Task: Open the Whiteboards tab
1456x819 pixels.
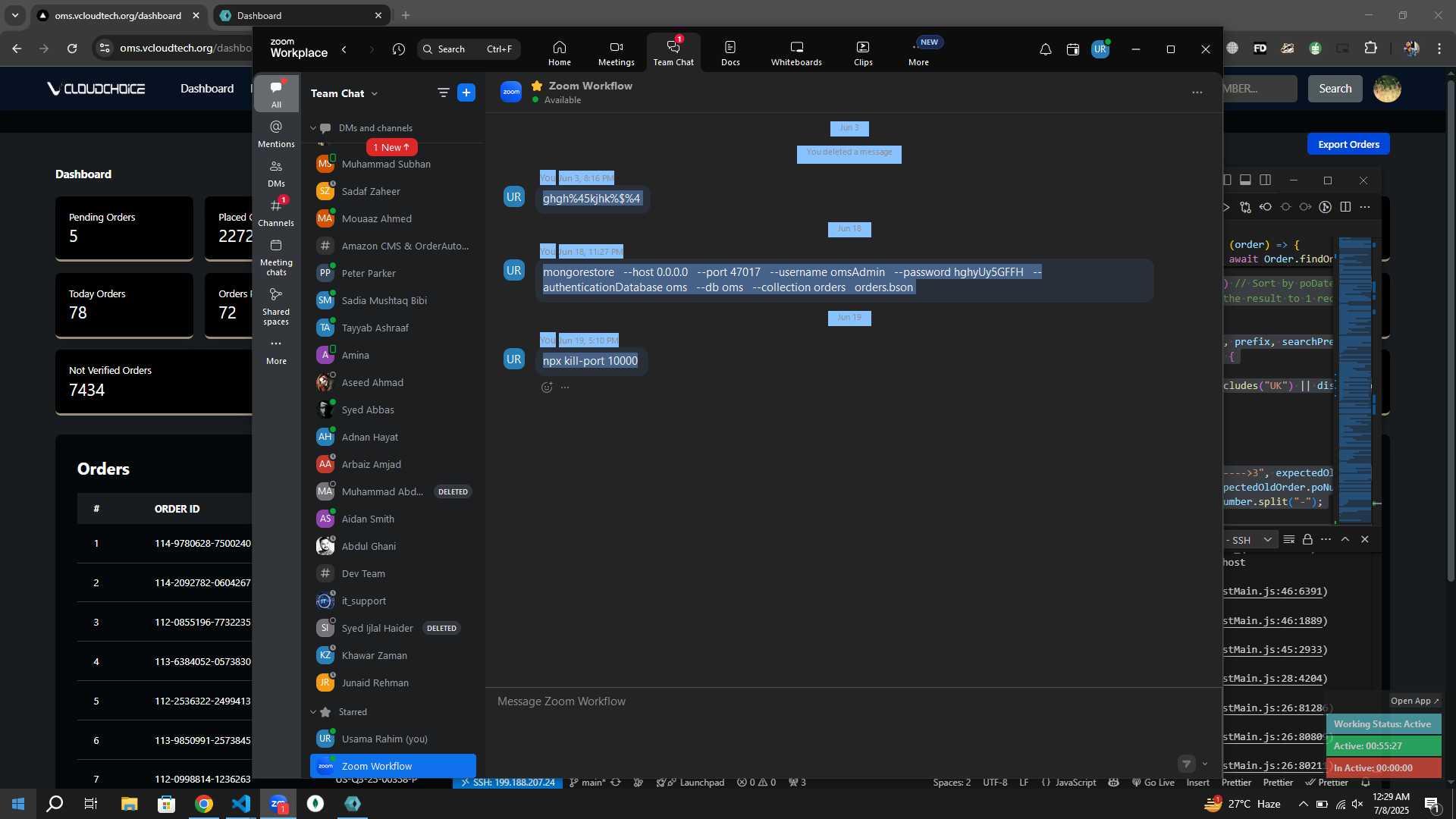Action: coord(796,53)
